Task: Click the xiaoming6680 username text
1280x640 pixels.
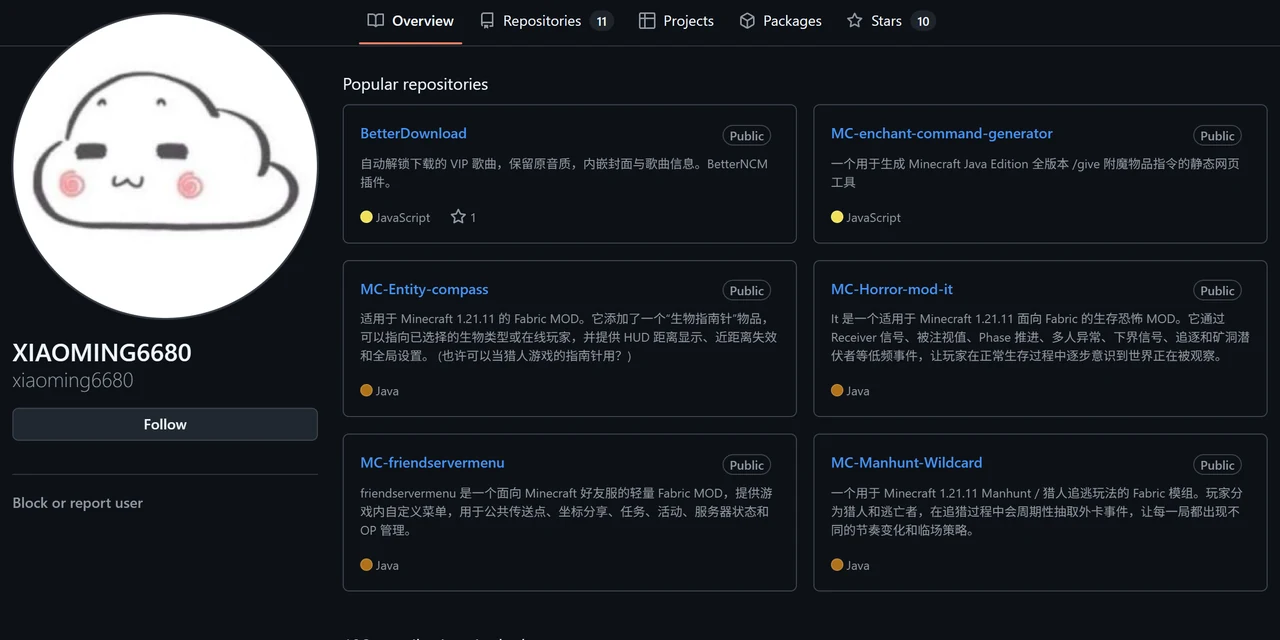Action: point(73,381)
